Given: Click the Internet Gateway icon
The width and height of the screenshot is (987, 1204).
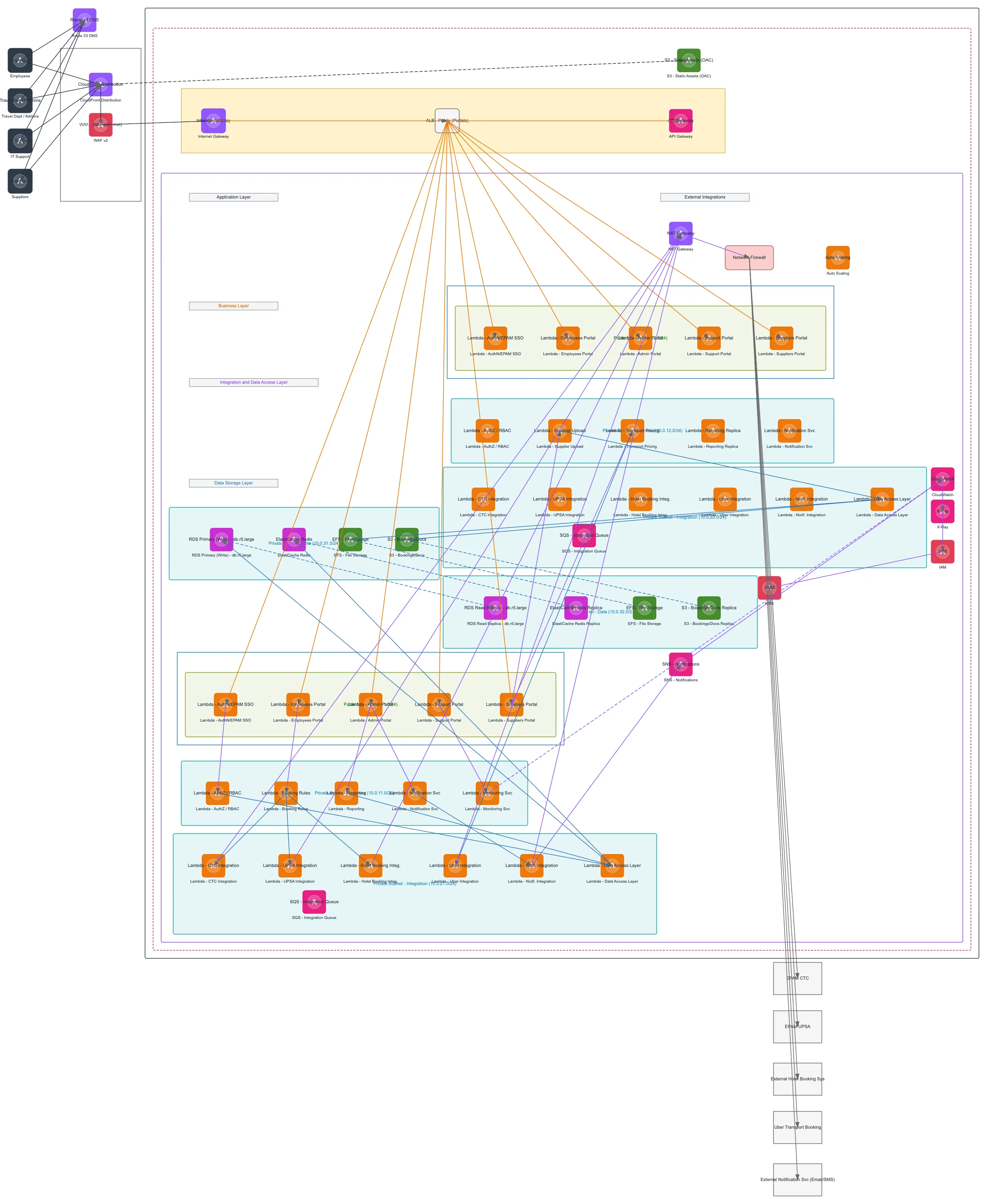Looking at the screenshot, I should (x=214, y=121).
